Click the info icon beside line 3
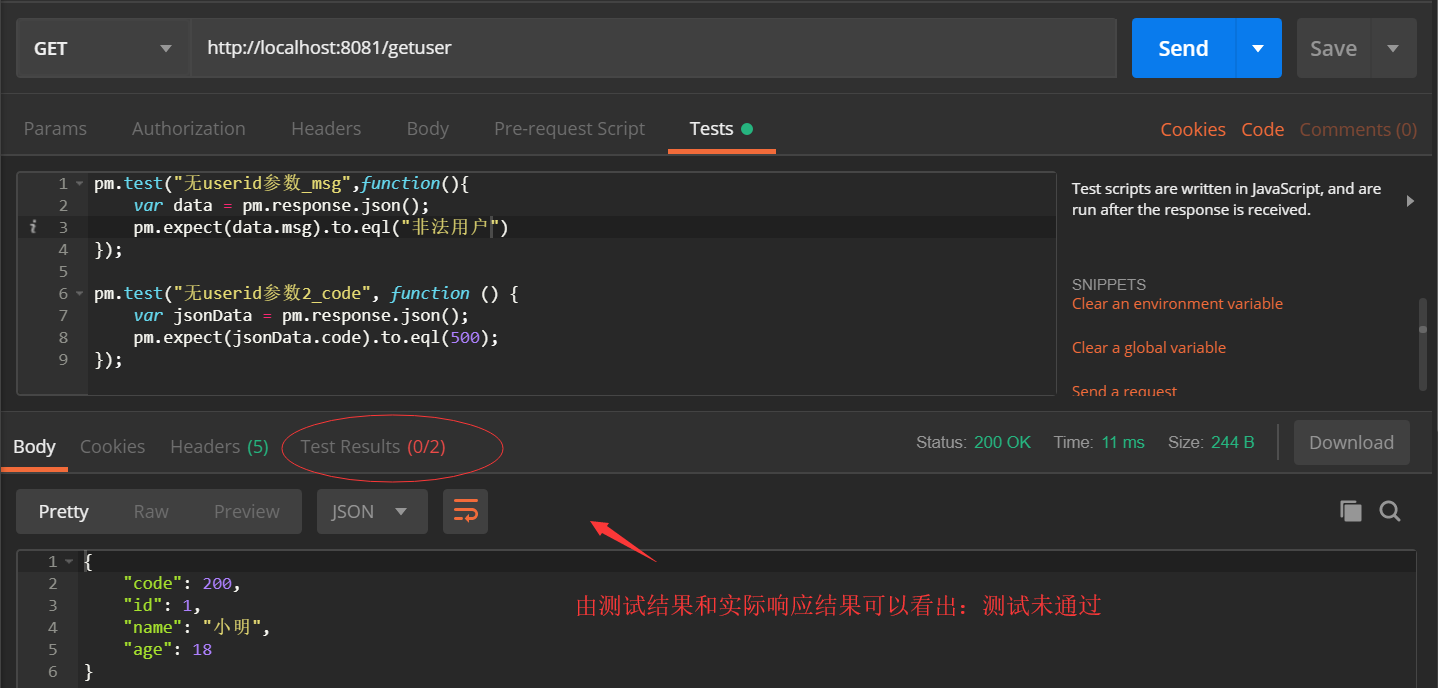 [32, 227]
